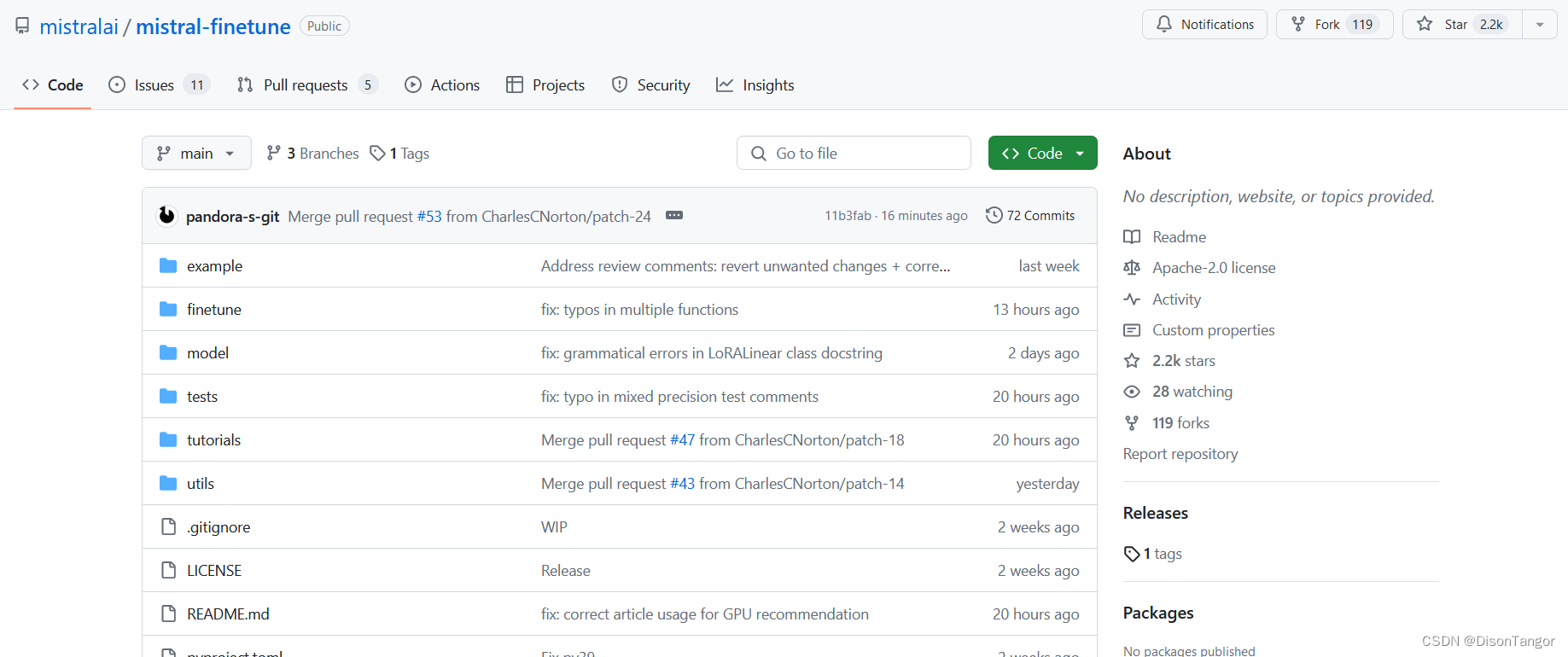
Task: Click the tag icon next to 1 Tags
Action: click(x=377, y=153)
